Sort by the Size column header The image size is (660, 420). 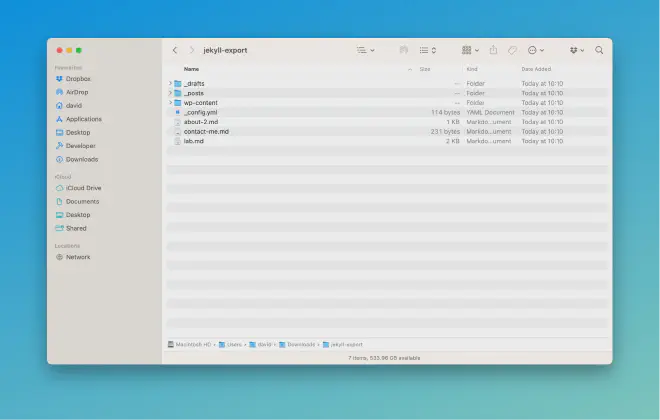(x=425, y=69)
